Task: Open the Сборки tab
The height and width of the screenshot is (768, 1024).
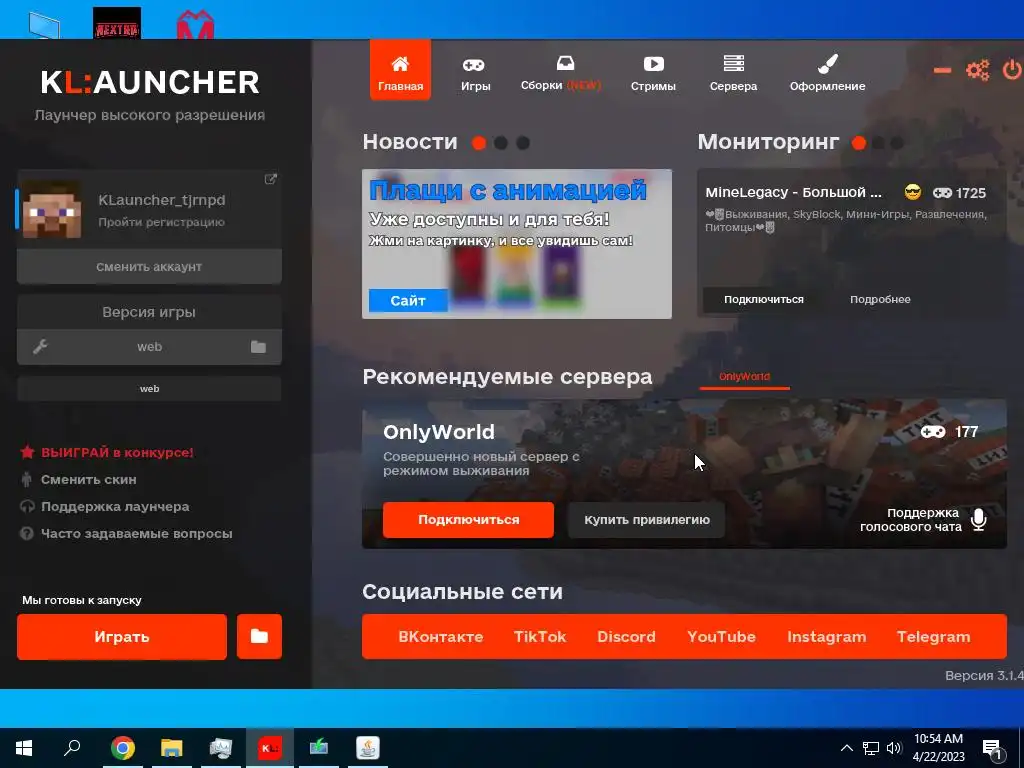Action: 560,73
